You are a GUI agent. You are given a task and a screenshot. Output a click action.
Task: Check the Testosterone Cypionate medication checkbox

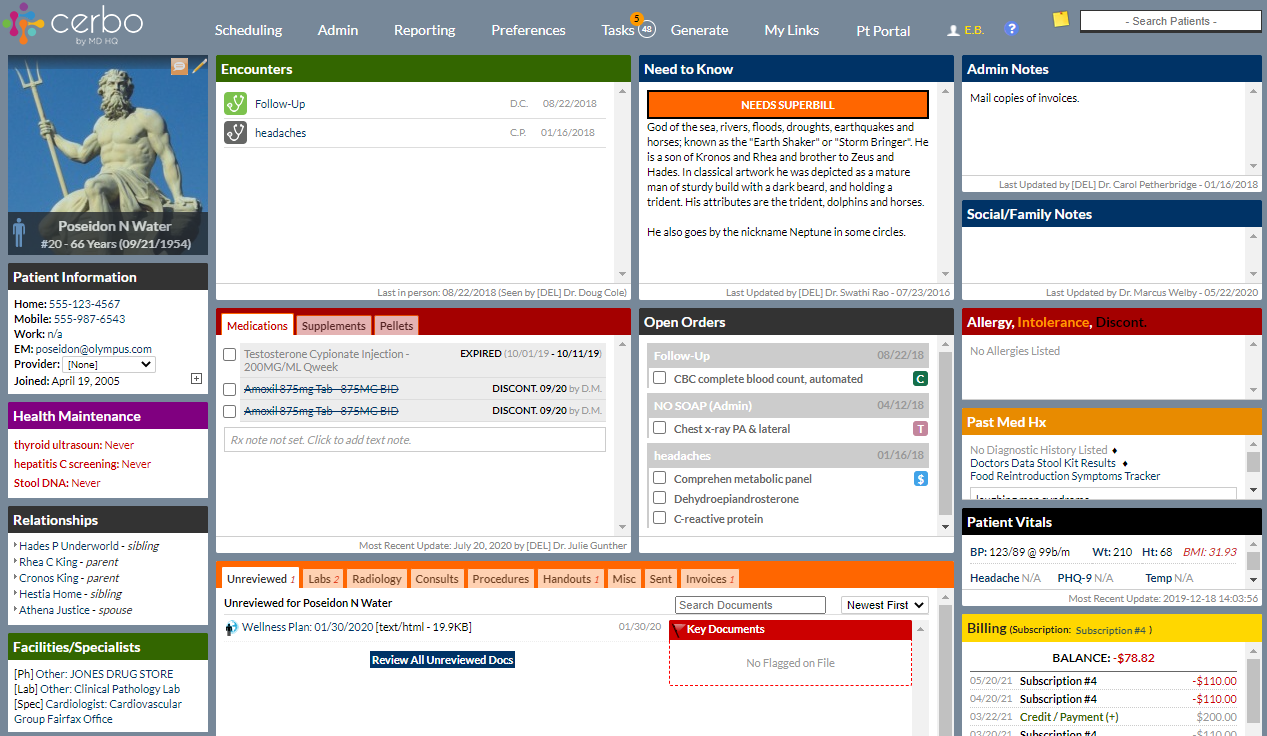tap(229, 354)
